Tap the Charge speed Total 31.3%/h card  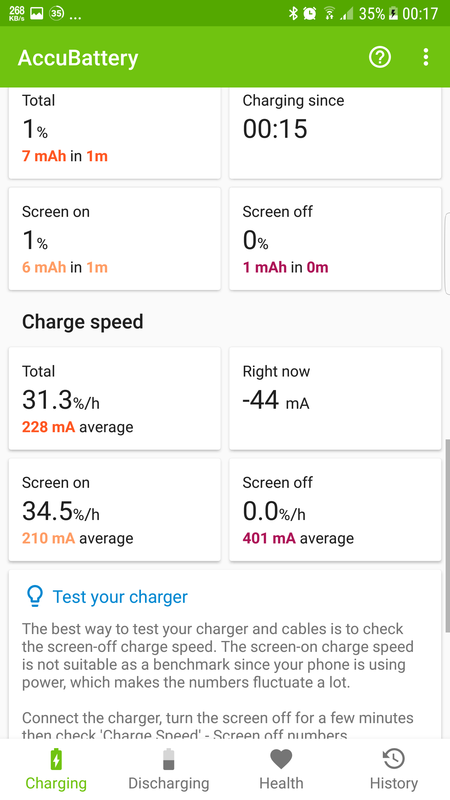[115, 398]
